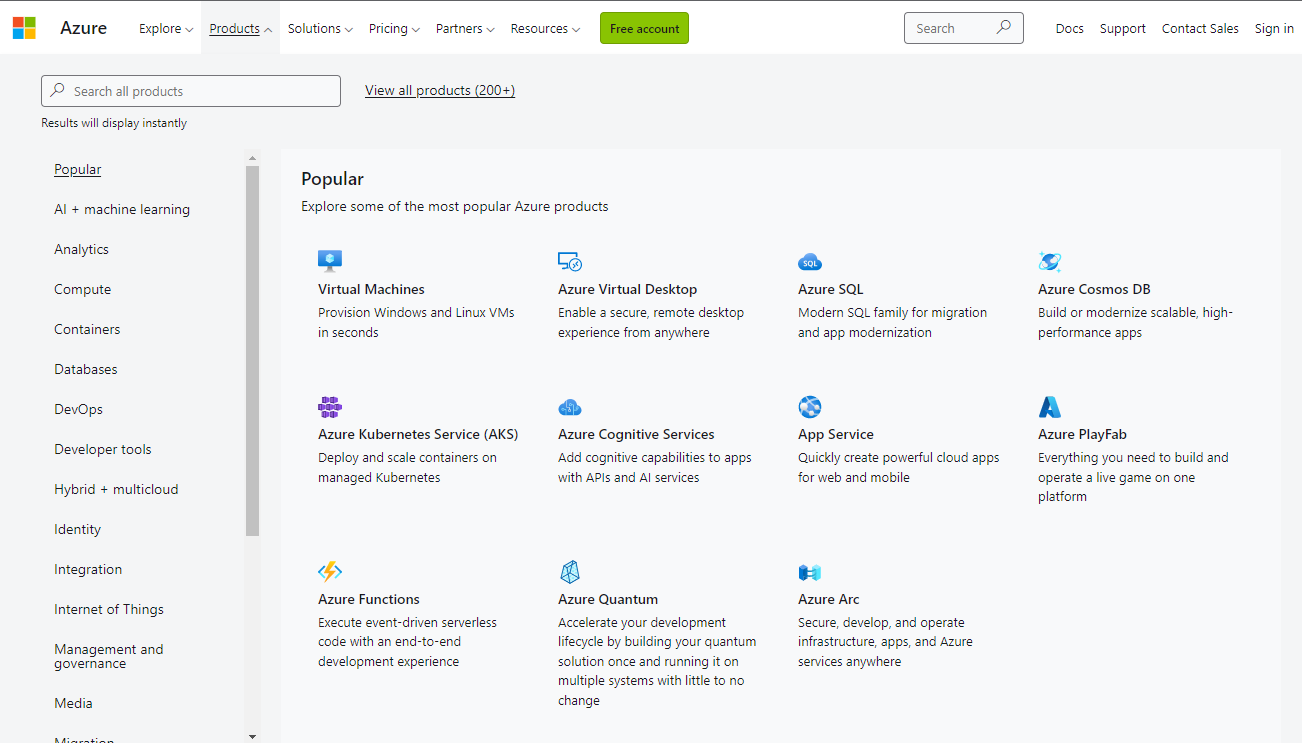Viewport: 1302px width, 743px height.
Task: Click the Azure Virtual Desktop icon
Action: click(570, 262)
